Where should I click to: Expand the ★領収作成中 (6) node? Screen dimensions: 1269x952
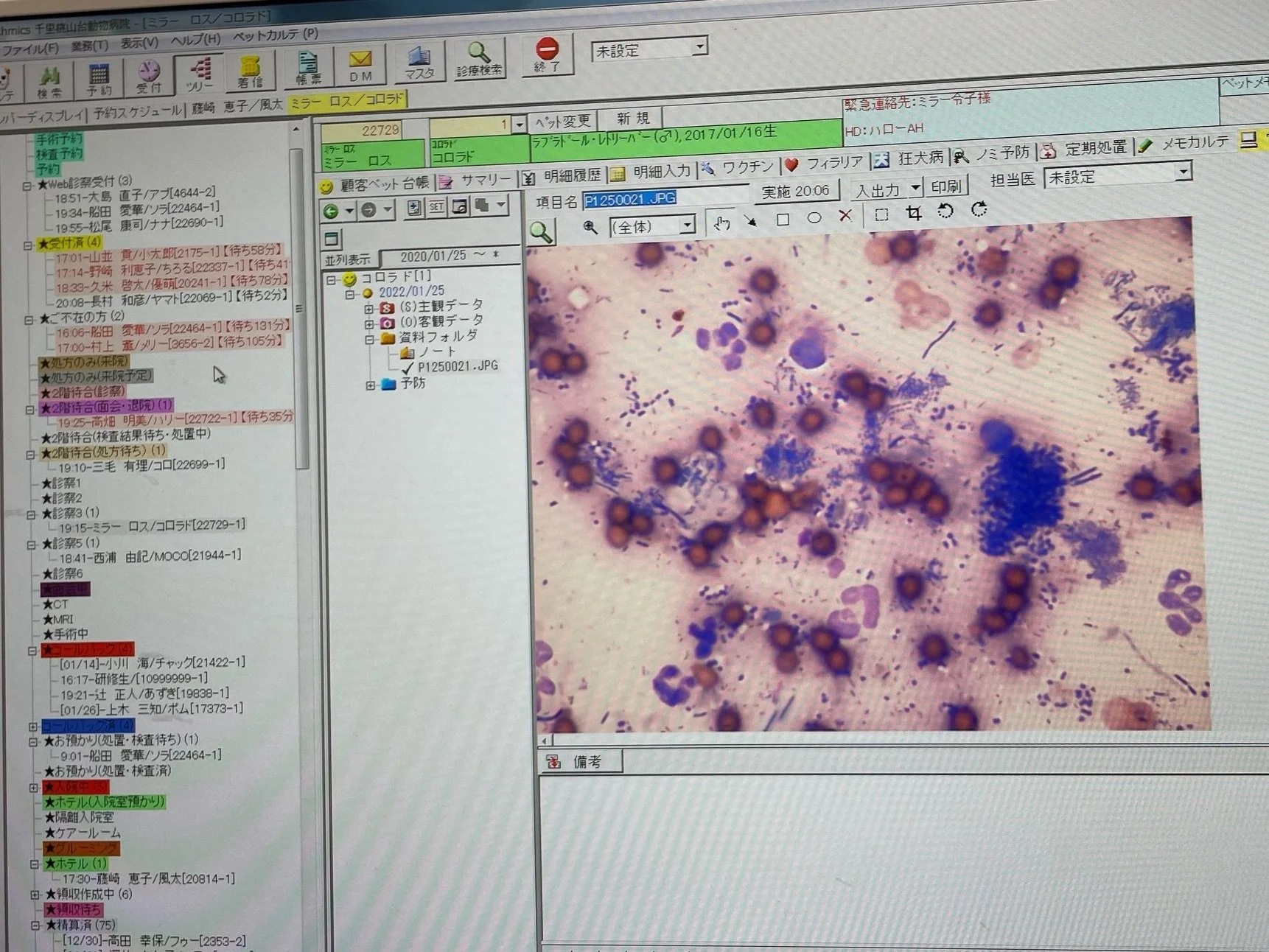tap(35, 895)
